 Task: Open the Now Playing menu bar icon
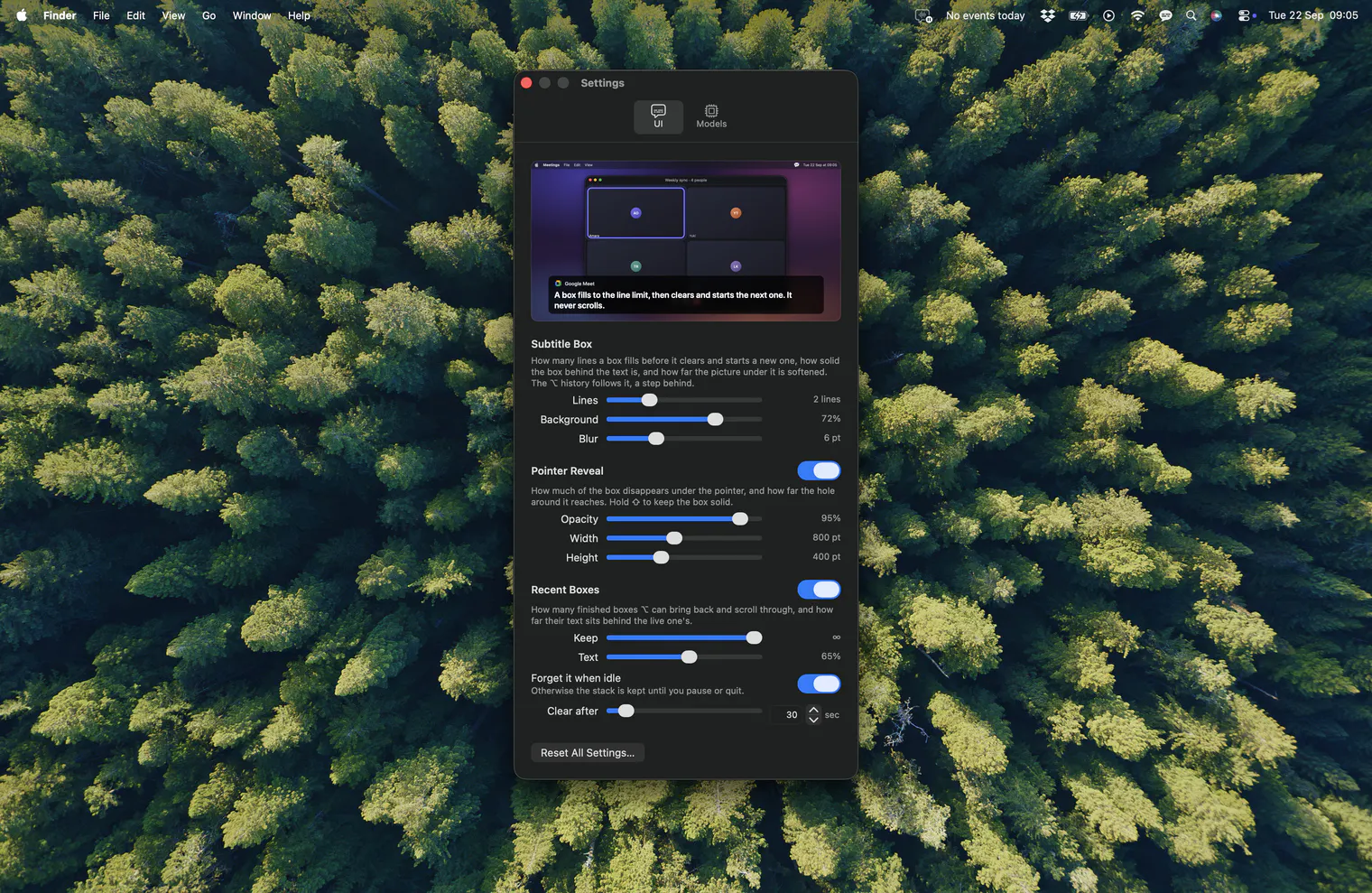coord(1108,15)
